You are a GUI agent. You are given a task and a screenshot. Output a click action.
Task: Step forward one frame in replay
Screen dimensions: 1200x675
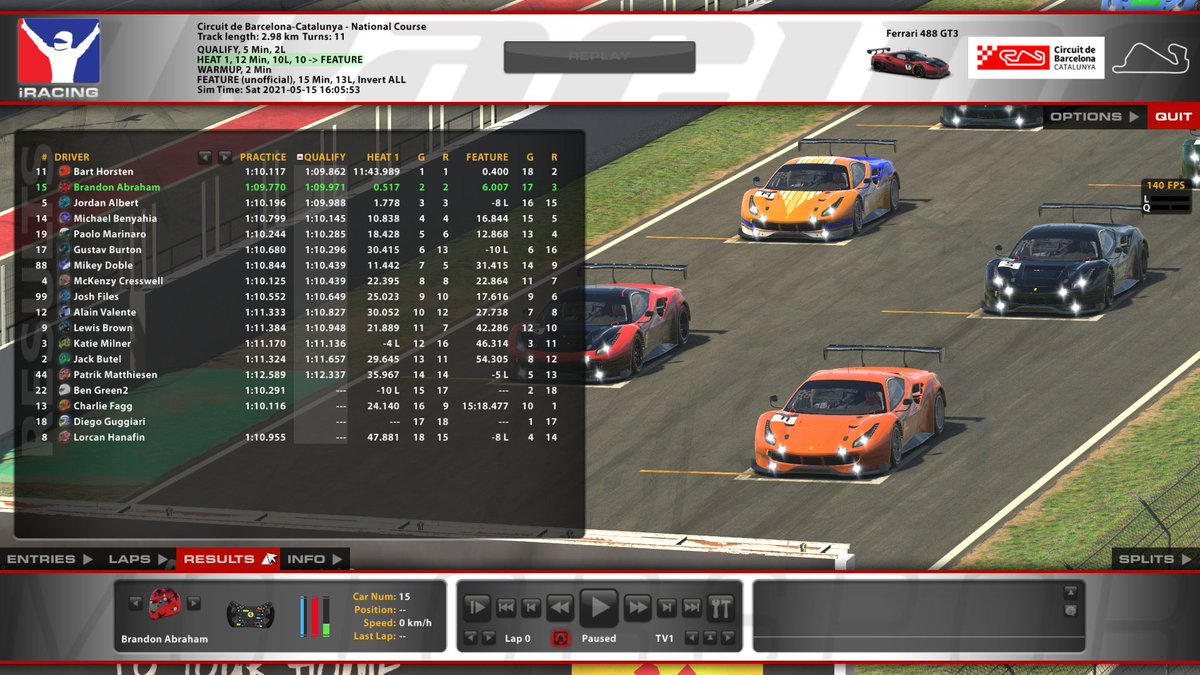[666, 606]
